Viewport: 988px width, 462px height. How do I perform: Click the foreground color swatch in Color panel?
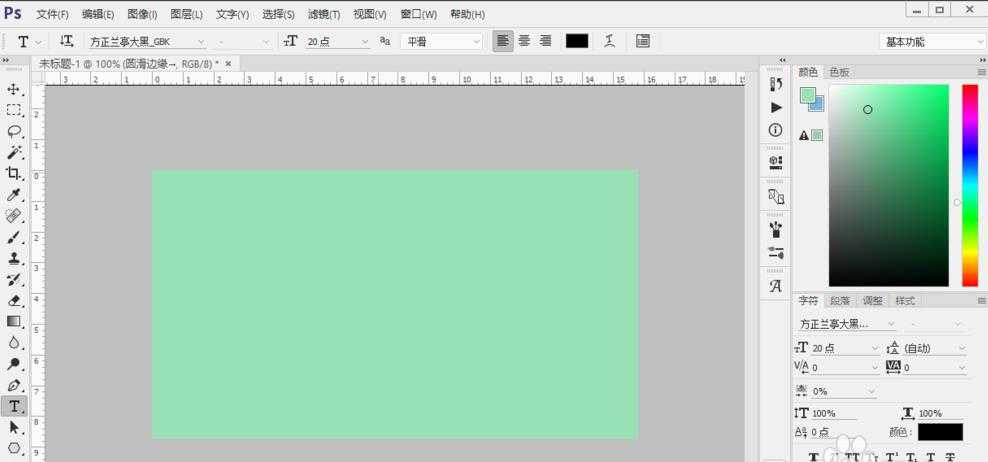pos(808,95)
